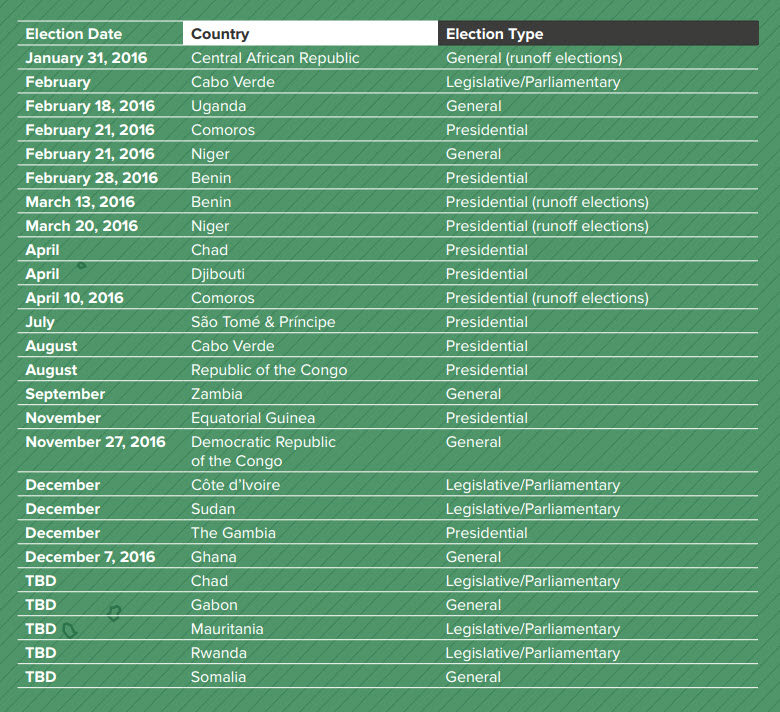Select the Djibouti country cell
This screenshot has width=780, height=712.
tap(218, 274)
